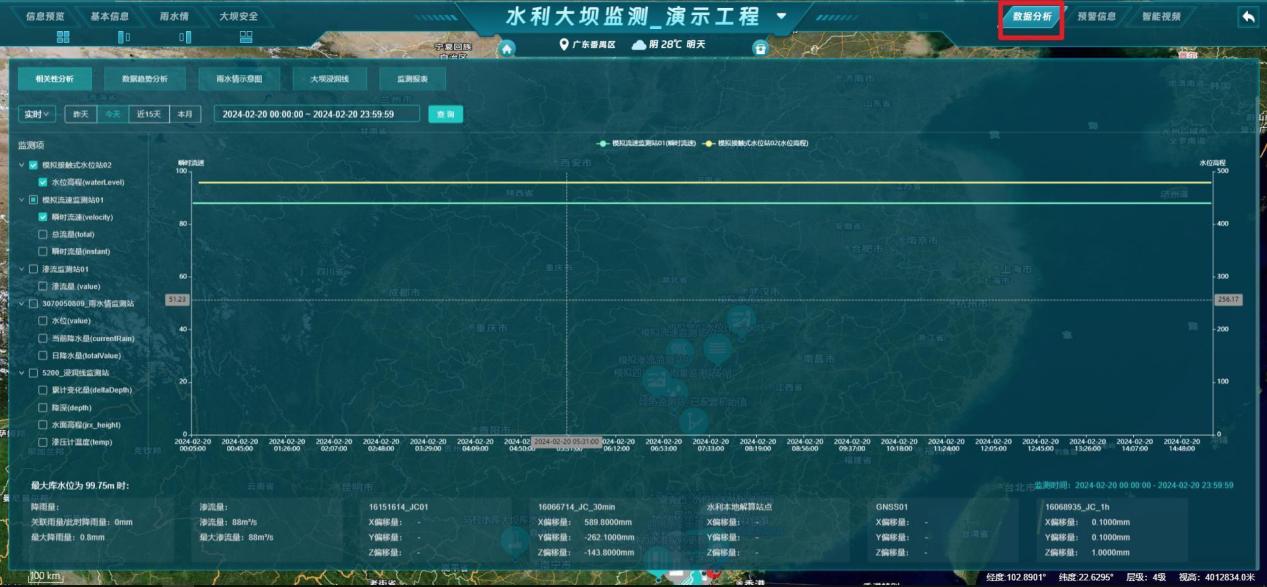Click the round icon right of the weather
The height and width of the screenshot is (587, 1267).
(760, 48)
